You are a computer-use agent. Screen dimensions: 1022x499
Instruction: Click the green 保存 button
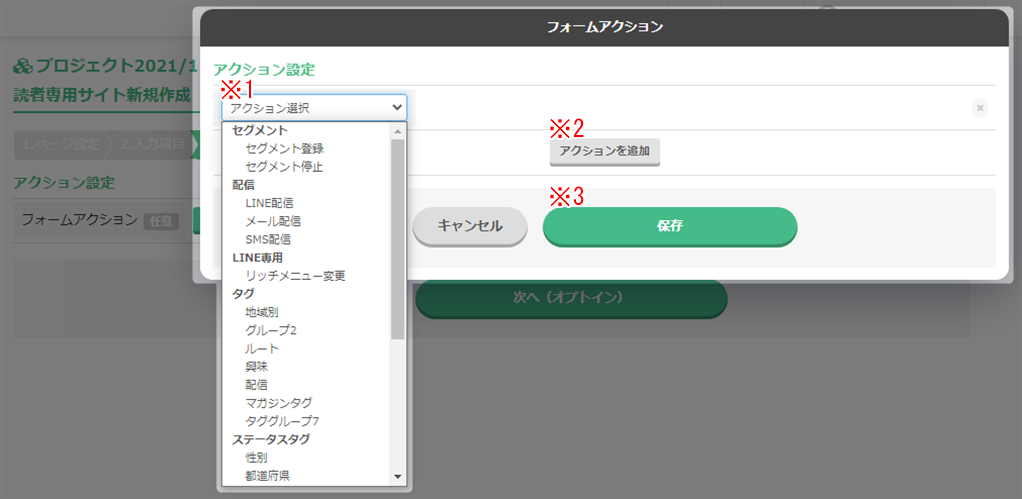[670, 226]
